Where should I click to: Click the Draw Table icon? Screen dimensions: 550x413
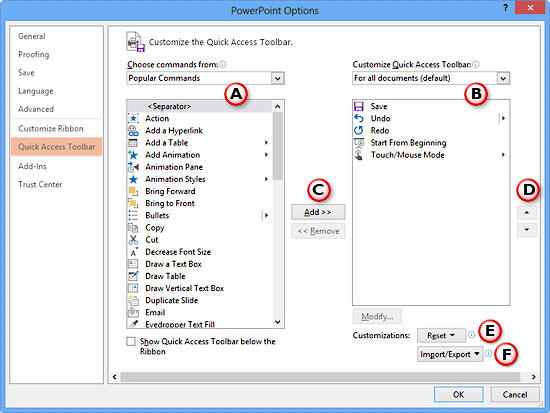[133, 276]
